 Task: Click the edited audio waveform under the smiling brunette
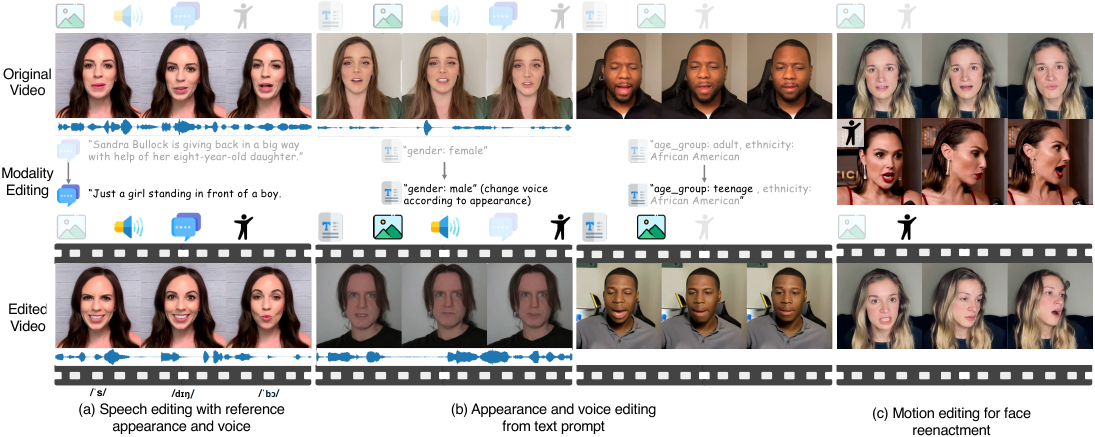coord(183,357)
